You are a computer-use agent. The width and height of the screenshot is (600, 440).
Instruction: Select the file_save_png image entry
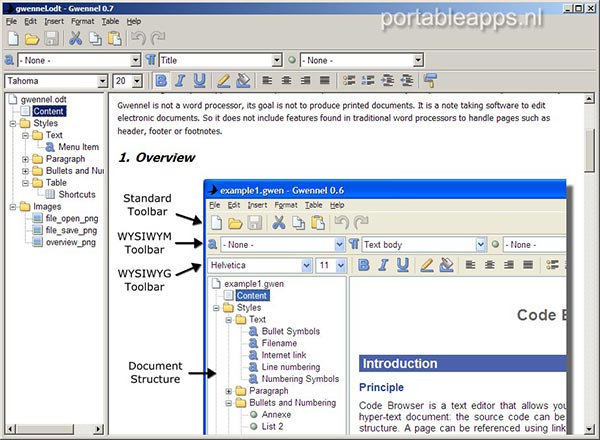[x=71, y=230]
